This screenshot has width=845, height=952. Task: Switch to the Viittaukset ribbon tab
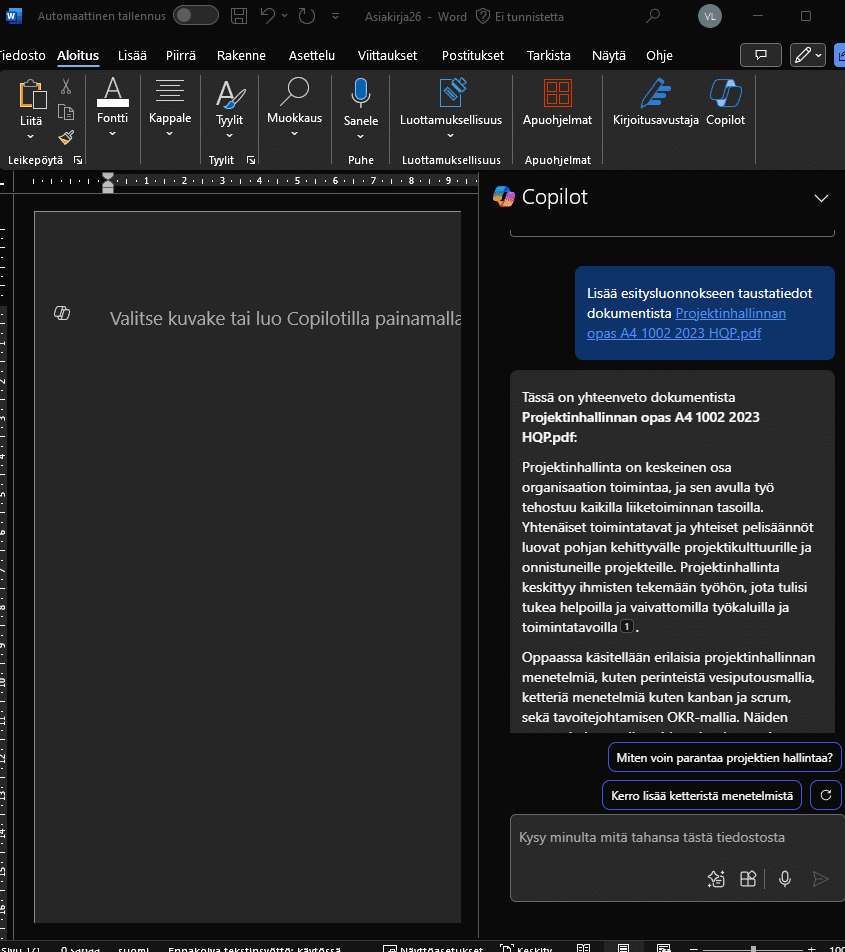(387, 55)
